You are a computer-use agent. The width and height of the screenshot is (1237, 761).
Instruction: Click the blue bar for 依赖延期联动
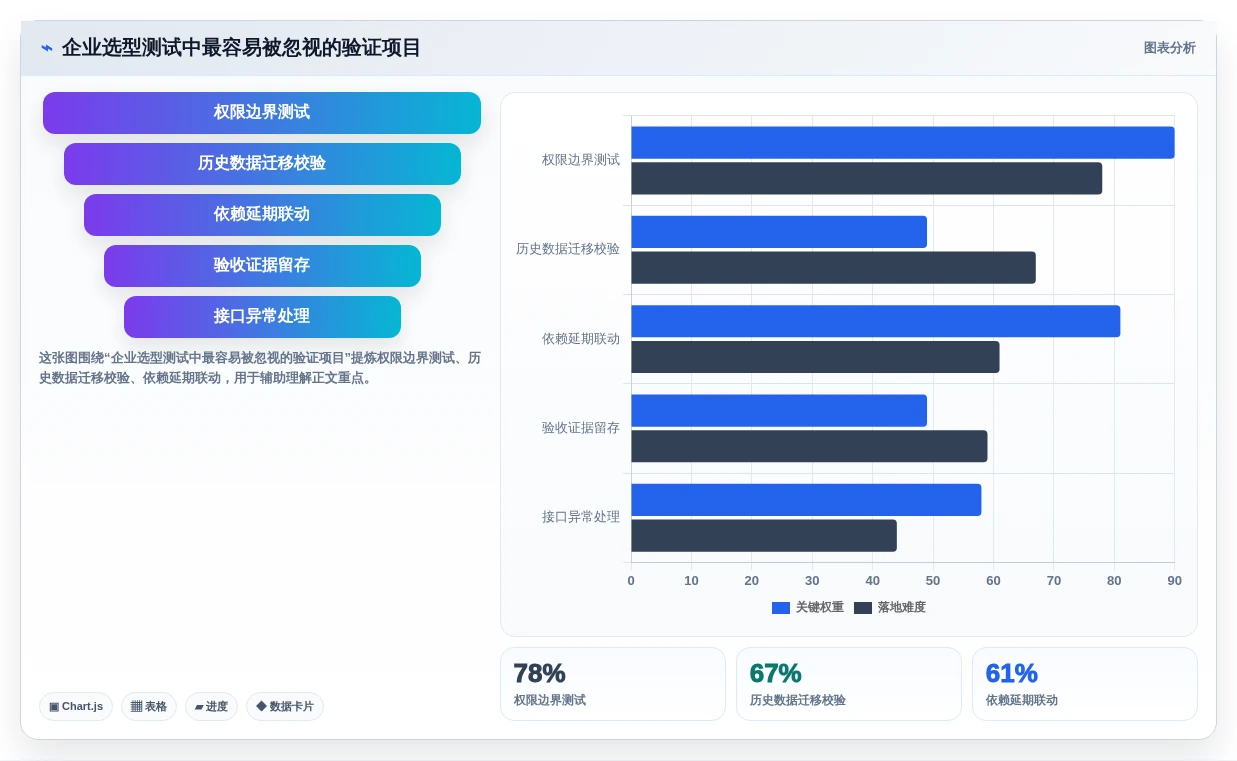tap(875, 321)
